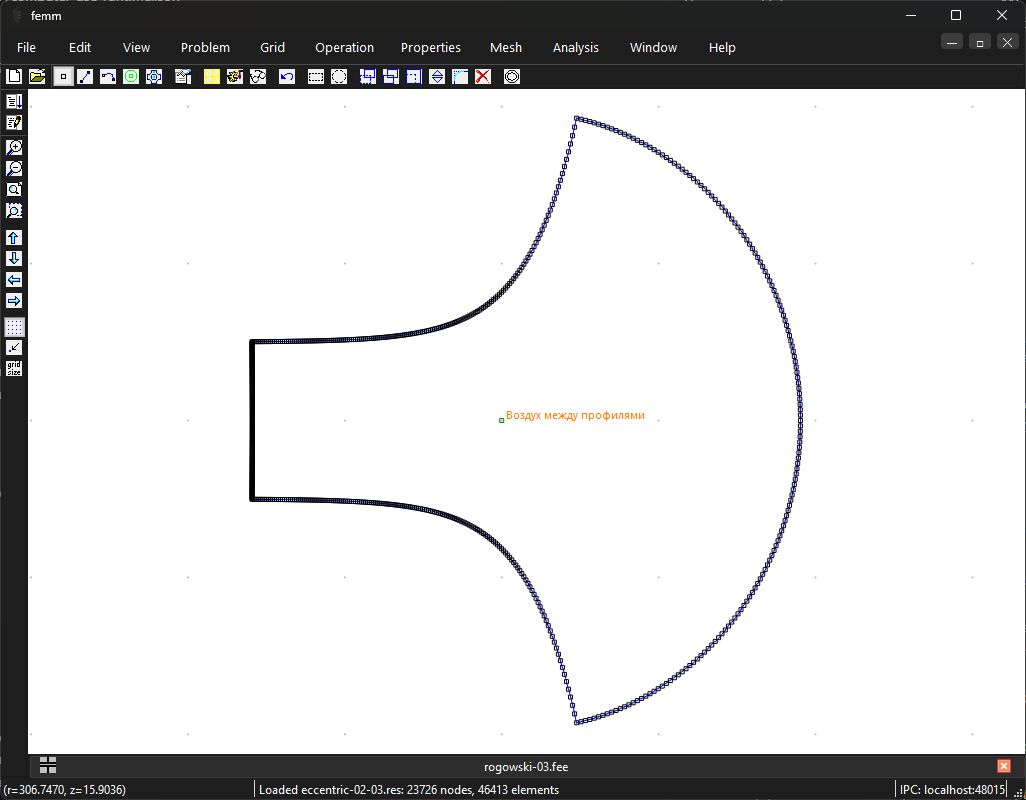Toggle the grid display button
1026x800 pixels.
click(14, 326)
